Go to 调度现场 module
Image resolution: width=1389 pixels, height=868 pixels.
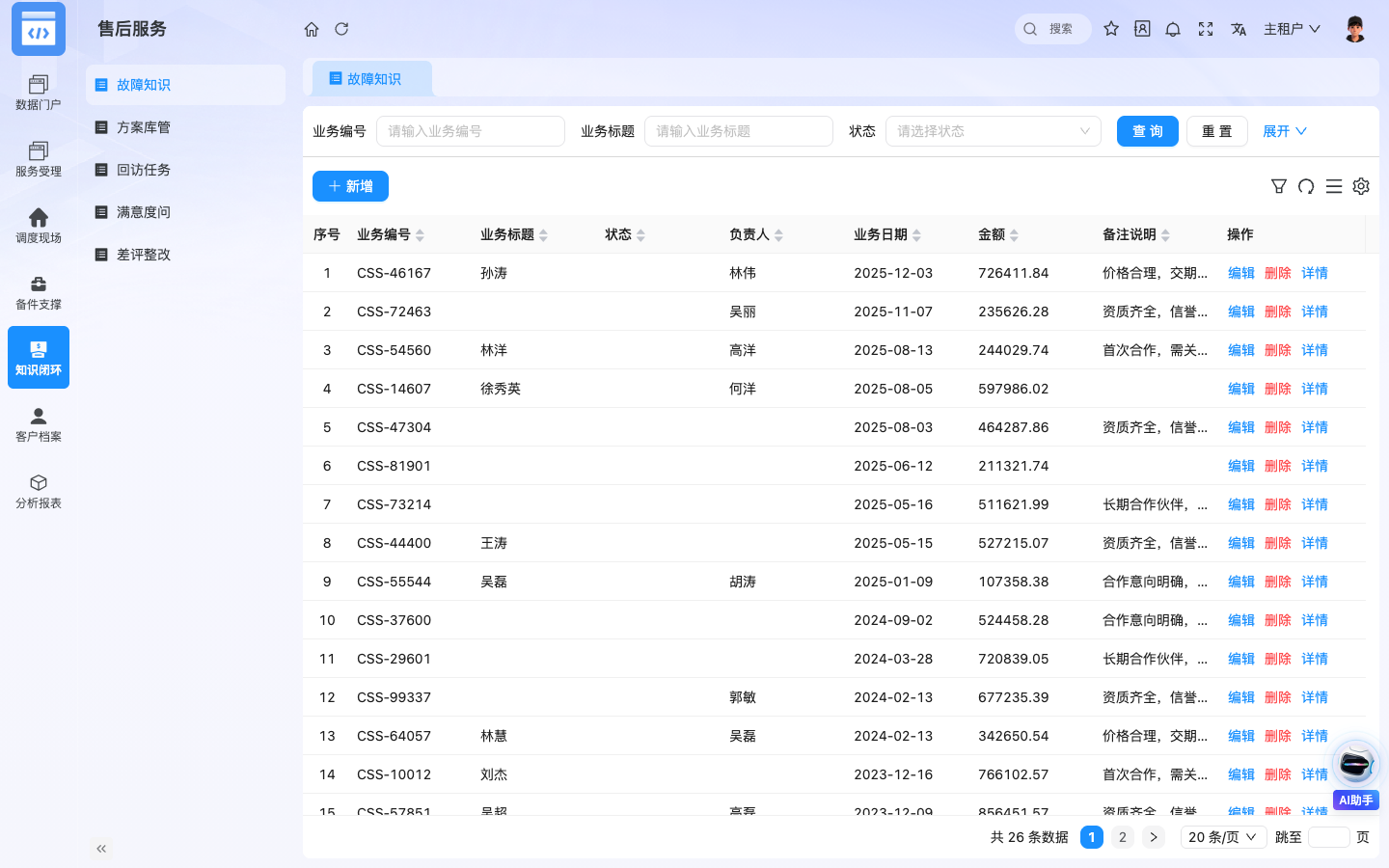click(39, 225)
